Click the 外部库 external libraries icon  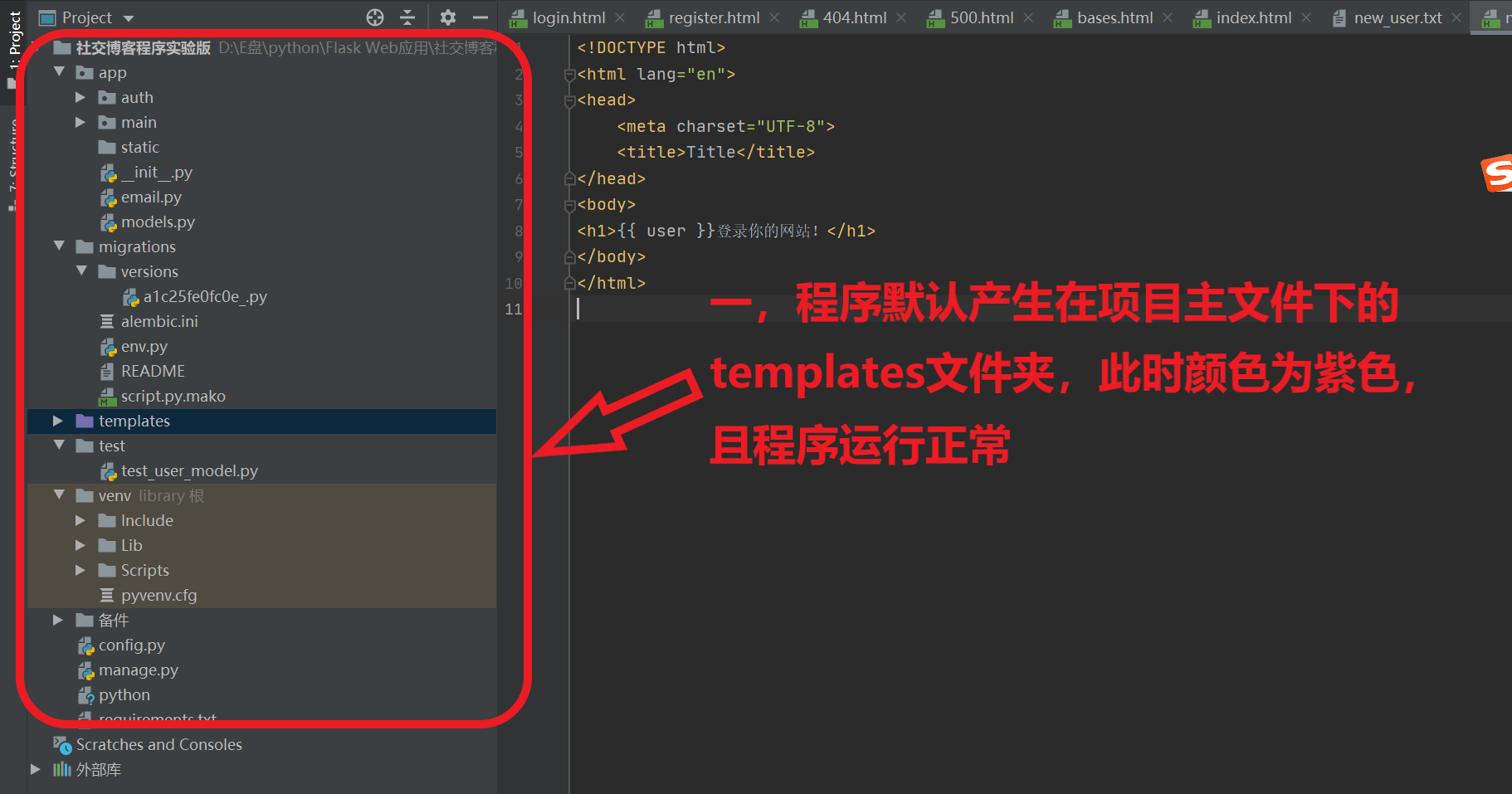[x=62, y=770]
